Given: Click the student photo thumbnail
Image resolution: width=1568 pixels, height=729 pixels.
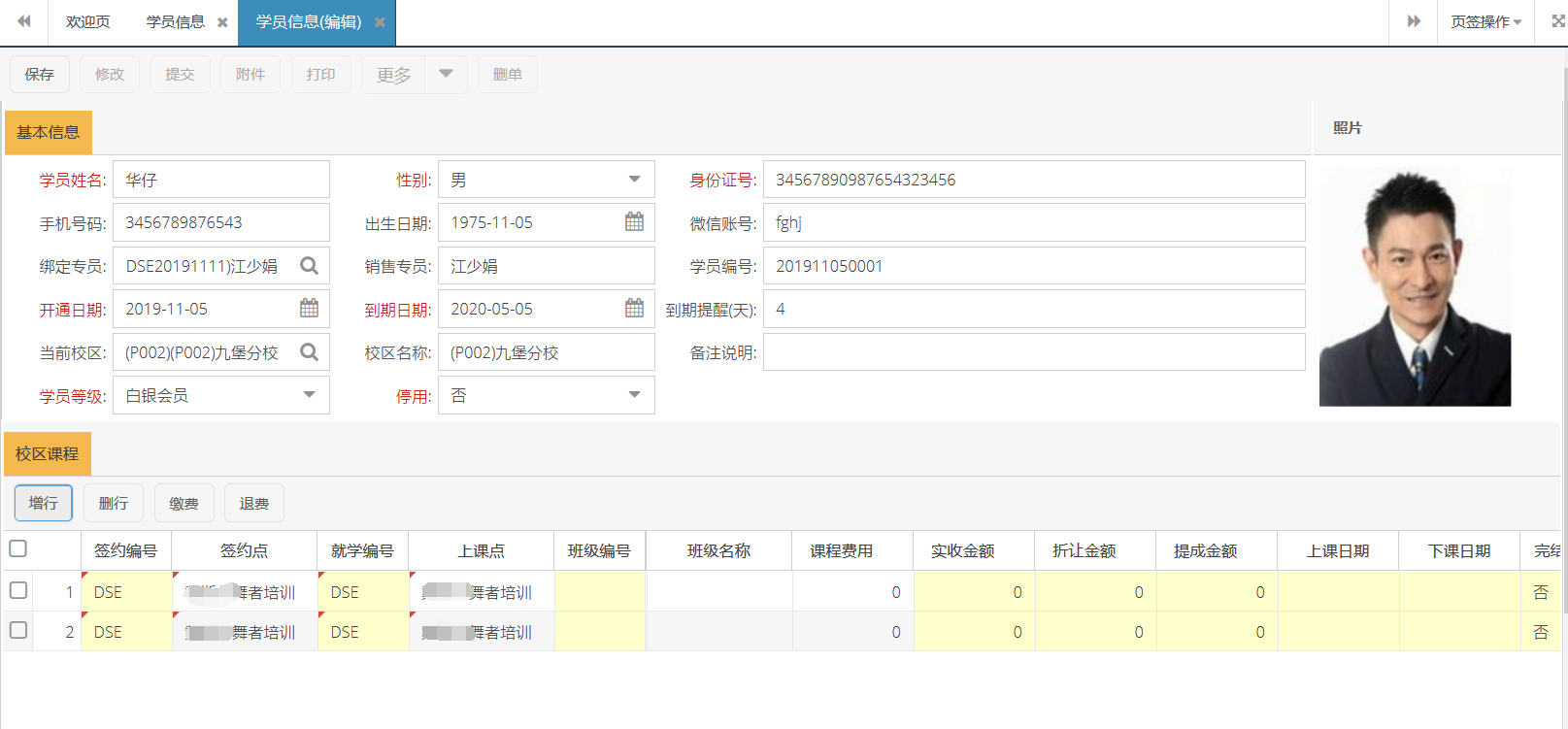Looking at the screenshot, I should click(1415, 287).
